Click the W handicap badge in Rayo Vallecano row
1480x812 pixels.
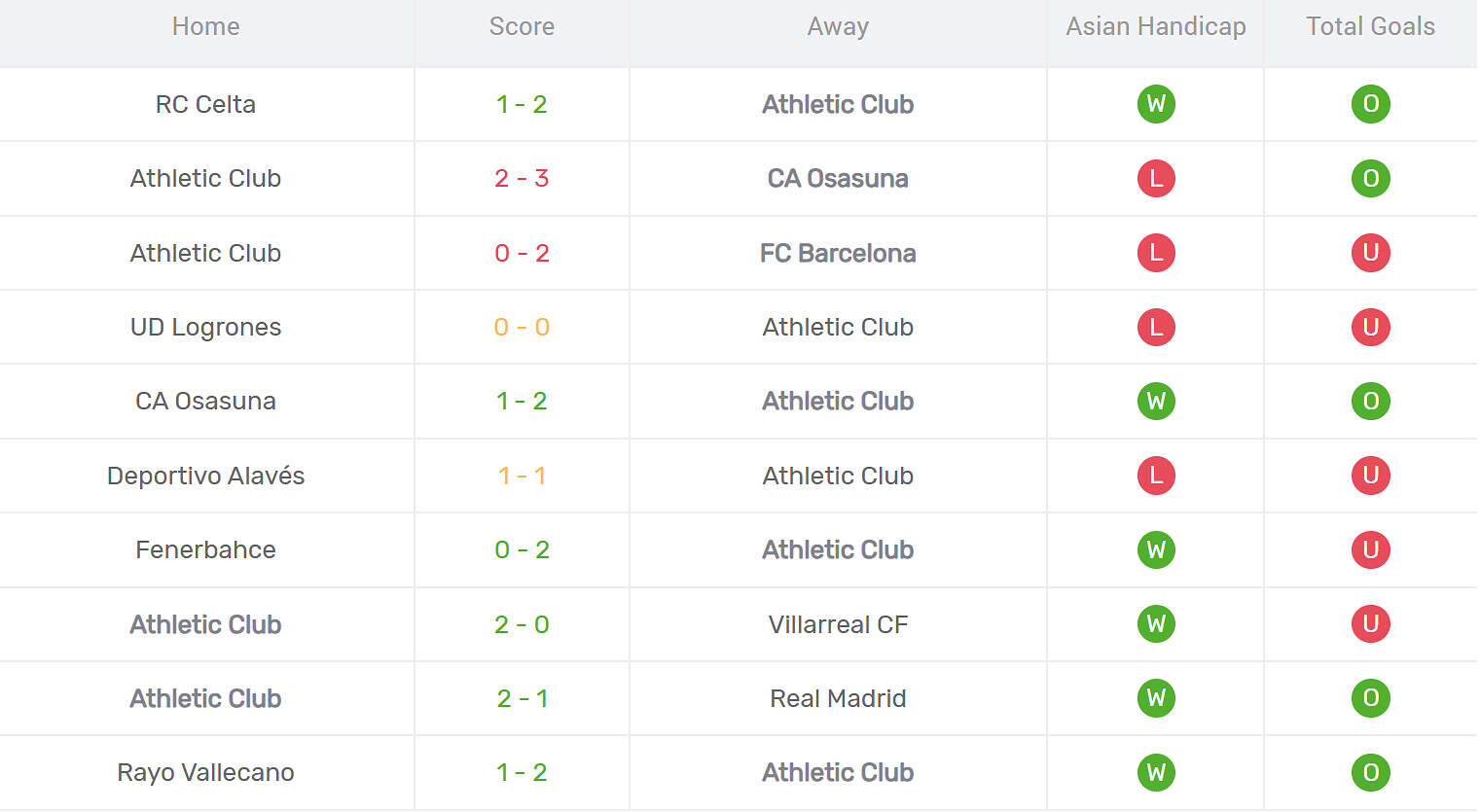click(x=1156, y=772)
